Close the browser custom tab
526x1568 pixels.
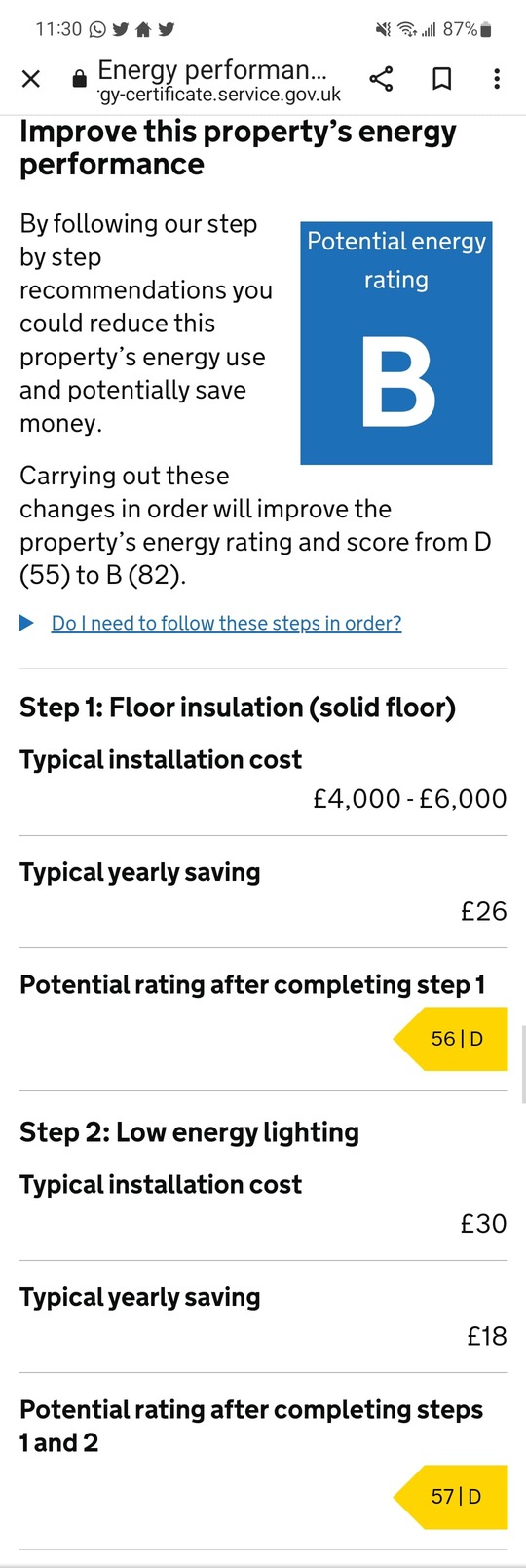(31, 79)
